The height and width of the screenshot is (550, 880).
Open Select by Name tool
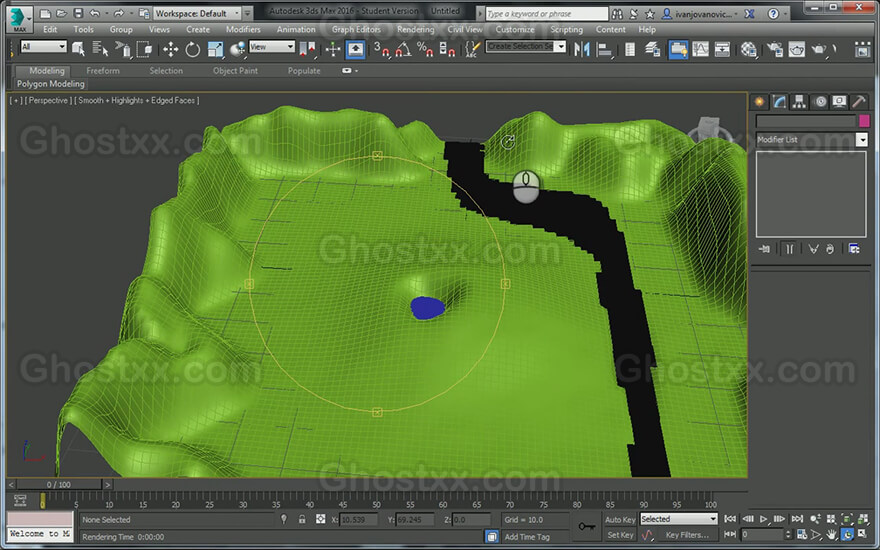coord(100,49)
